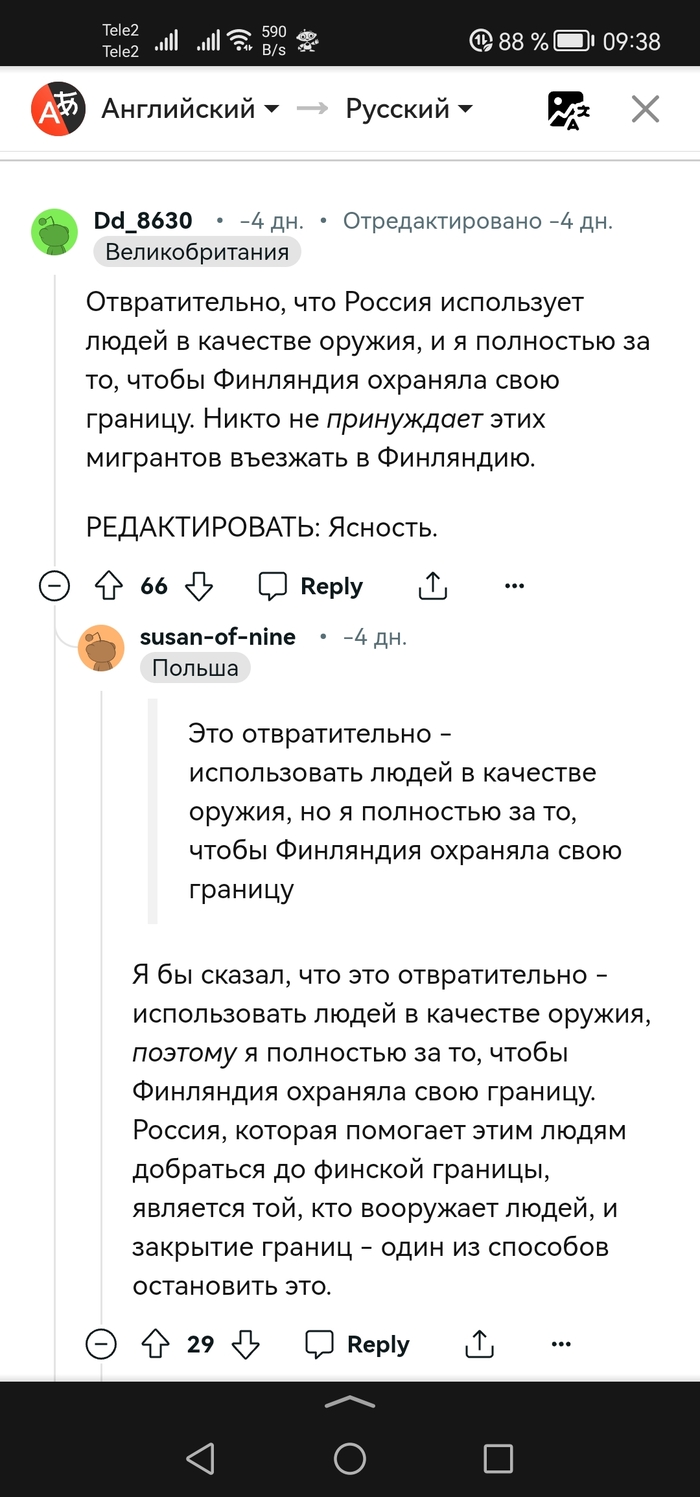The height and width of the screenshot is (1497, 700).
Task: Close the translator overlay bar
Action: point(645,109)
